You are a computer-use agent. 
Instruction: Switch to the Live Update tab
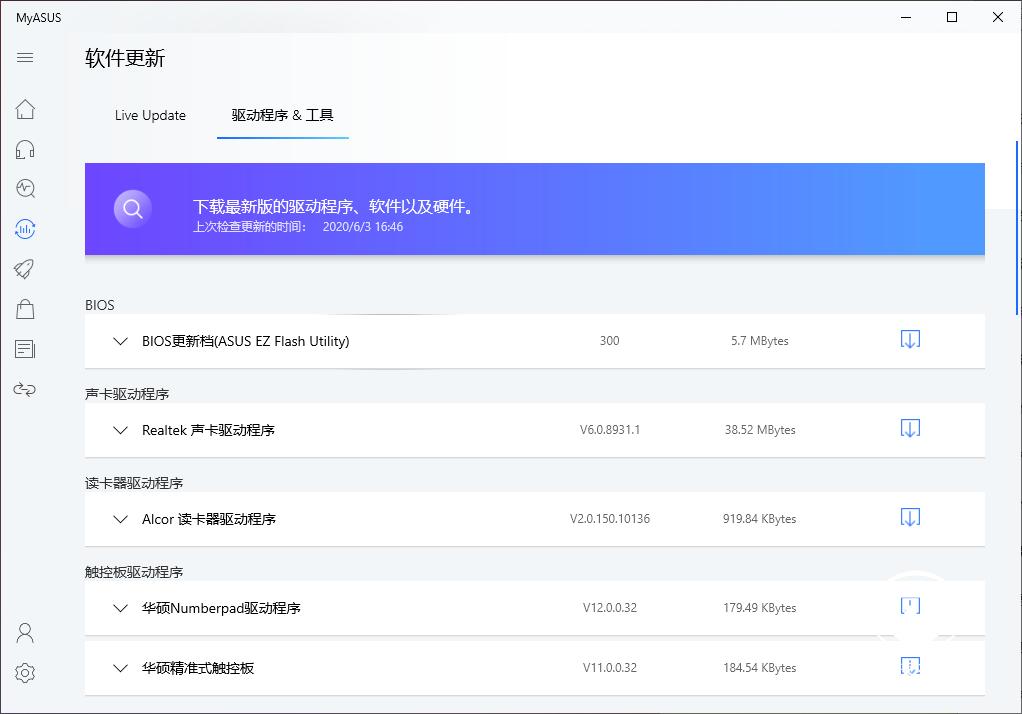coord(150,115)
